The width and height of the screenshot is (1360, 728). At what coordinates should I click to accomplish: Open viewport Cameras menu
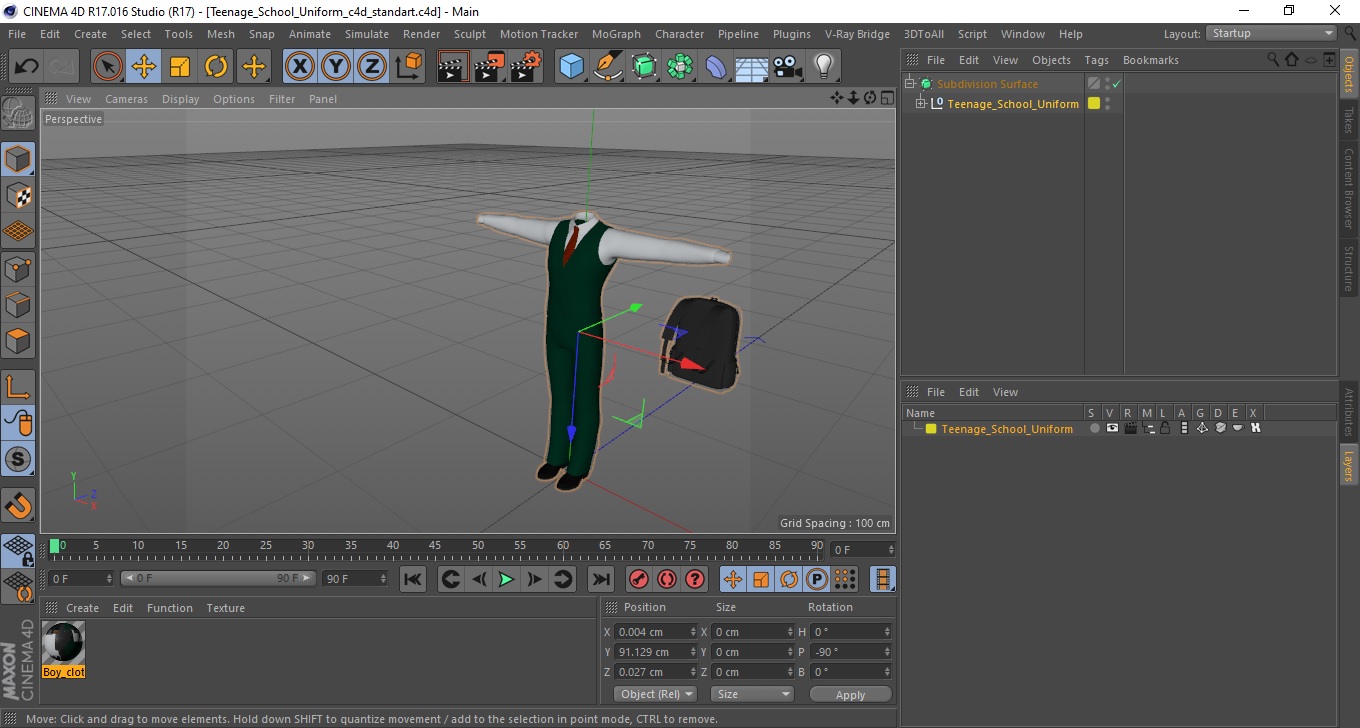[x=126, y=99]
